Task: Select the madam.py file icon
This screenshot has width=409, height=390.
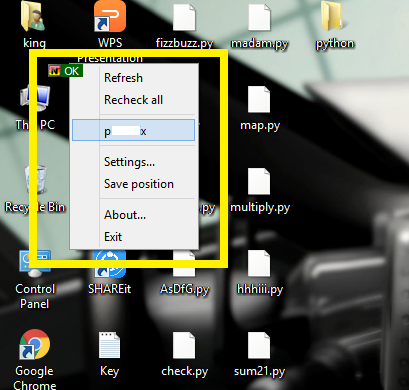Action: pos(259,17)
